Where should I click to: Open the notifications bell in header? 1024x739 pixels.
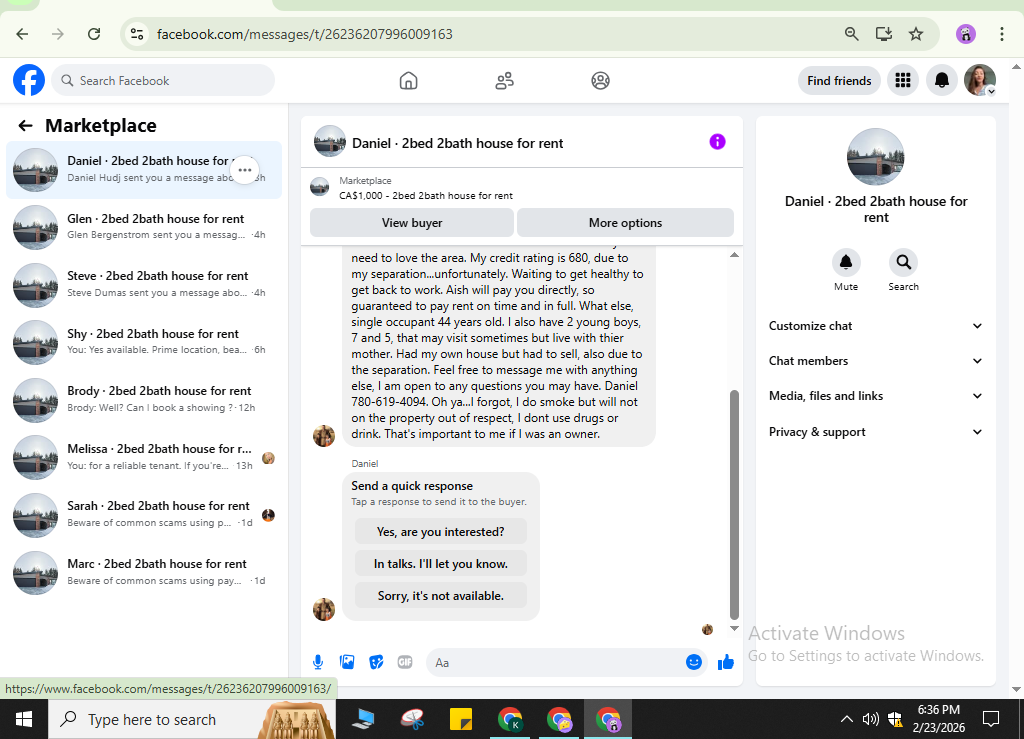pyautogui.click(x=941, y=80)
